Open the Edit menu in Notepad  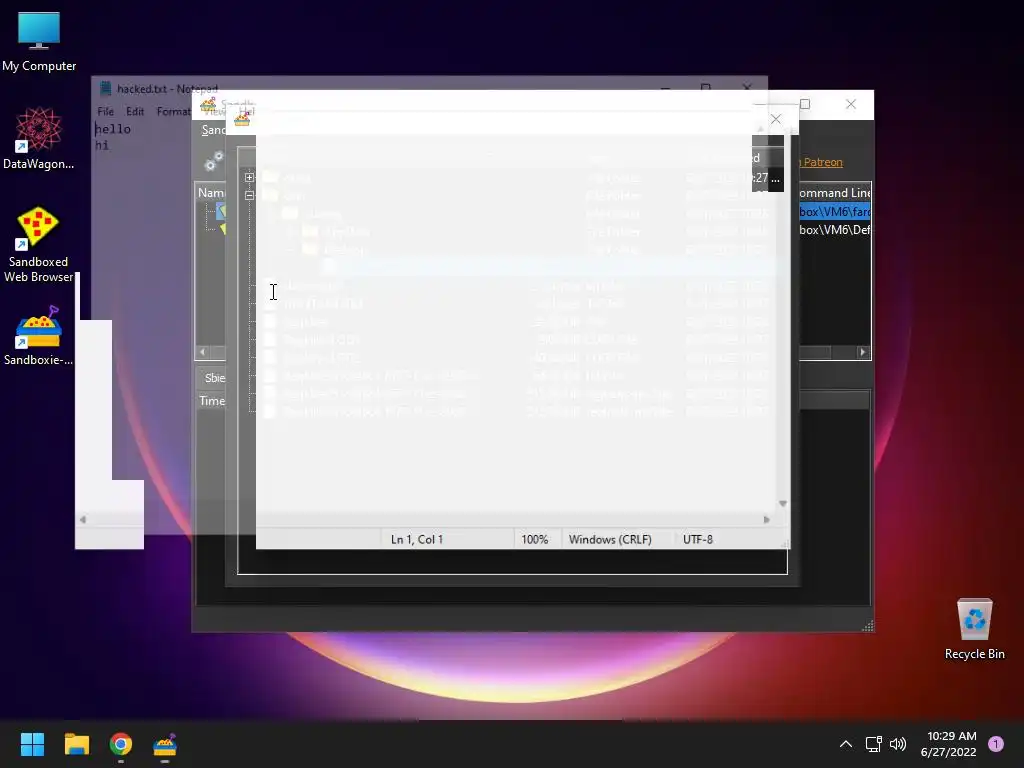coord(135,112)
